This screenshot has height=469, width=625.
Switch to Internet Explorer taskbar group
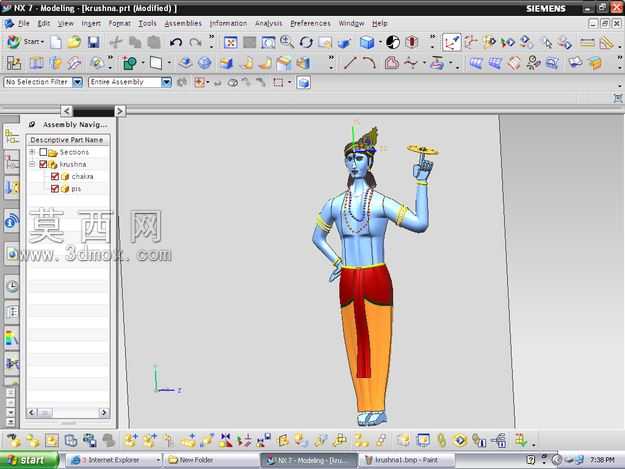pos(113,460)
